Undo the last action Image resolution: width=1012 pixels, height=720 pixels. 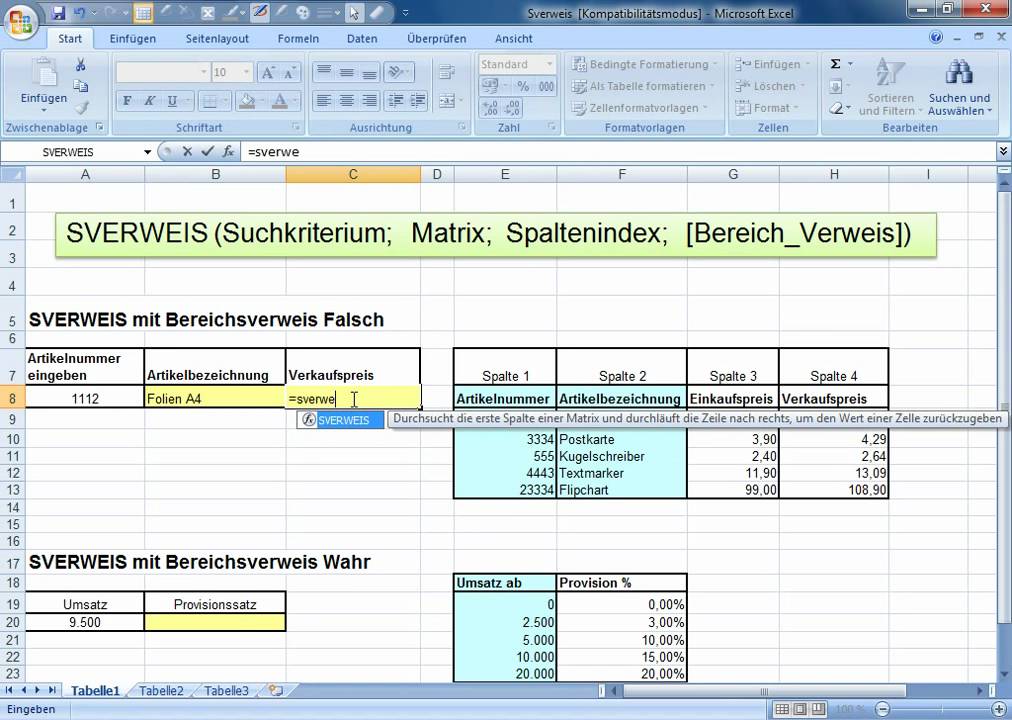79,12
